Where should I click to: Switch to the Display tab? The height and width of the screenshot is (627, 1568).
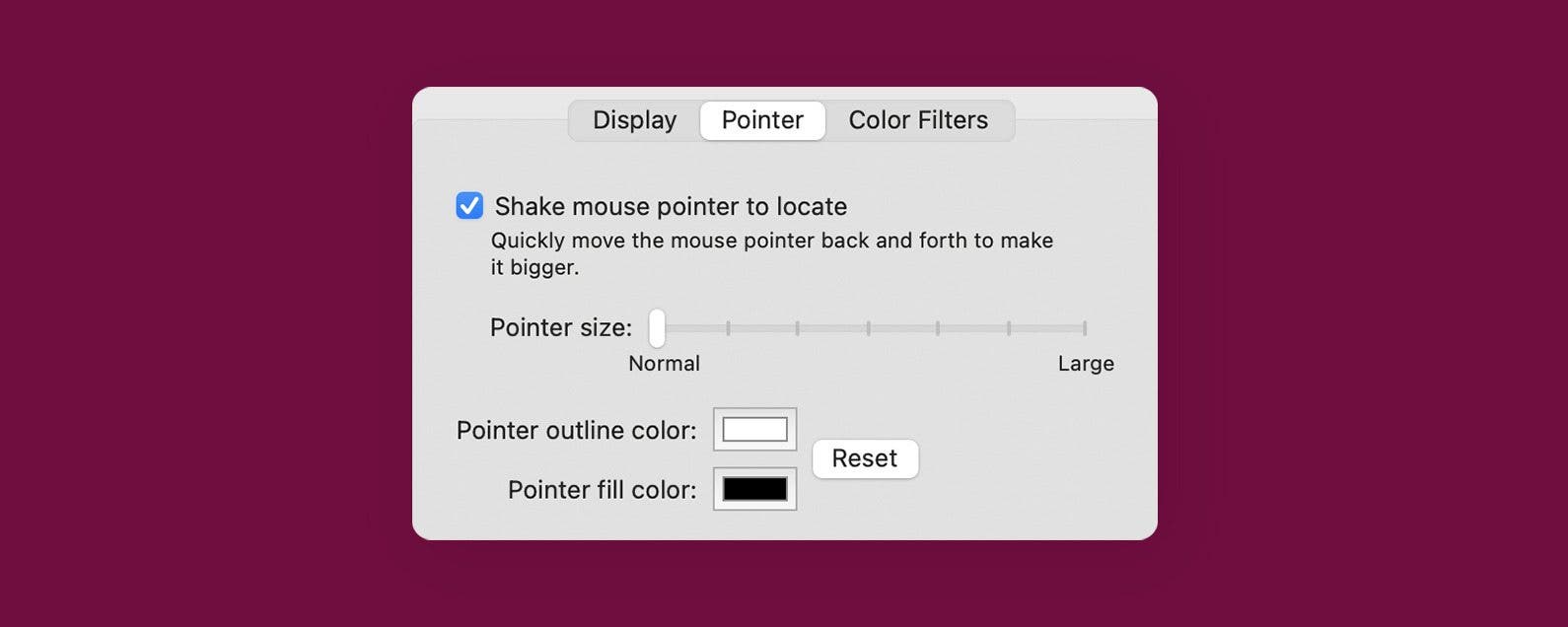[x=634, y=120]
